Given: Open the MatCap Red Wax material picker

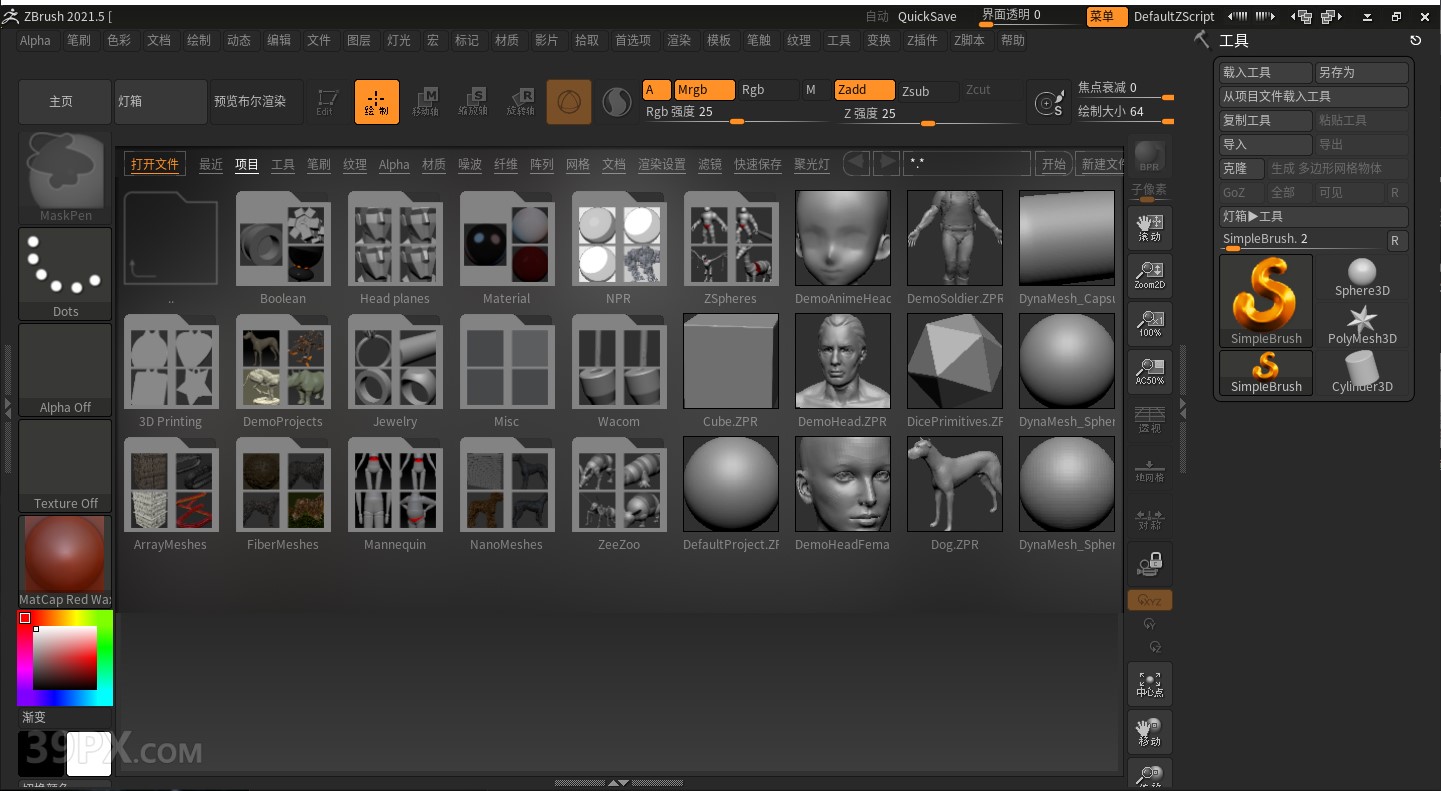Looking at the screenshot, I should coord(66,561).
